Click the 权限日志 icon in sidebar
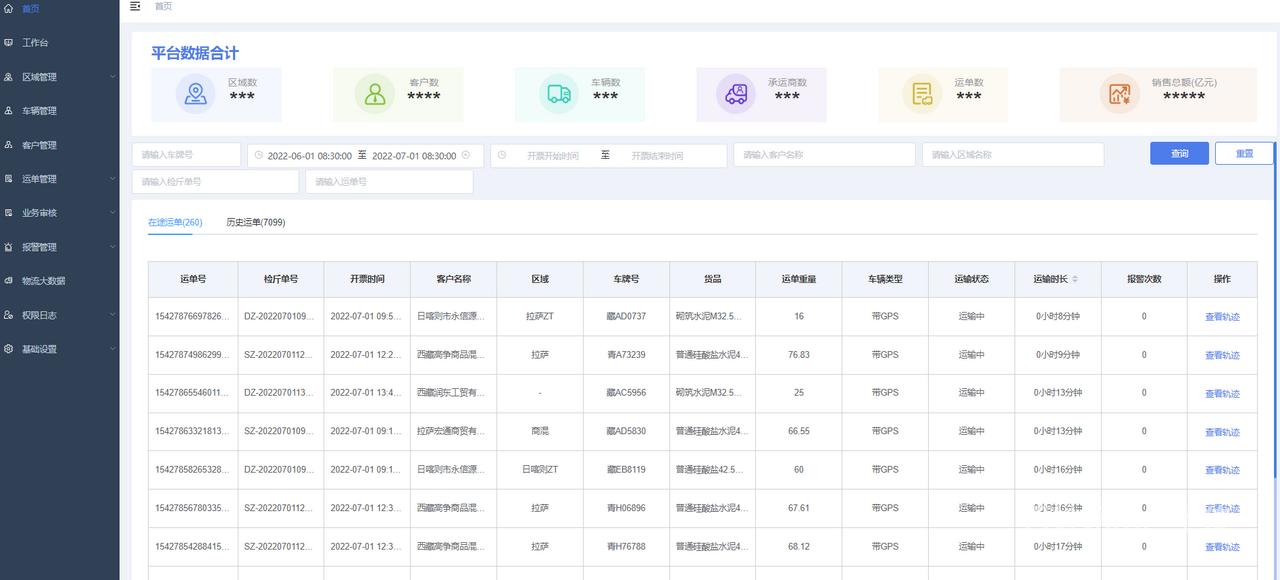Image resolution: width=1280 pixels, height=580 pixels. pyautogui.click(x=8, y=315)
